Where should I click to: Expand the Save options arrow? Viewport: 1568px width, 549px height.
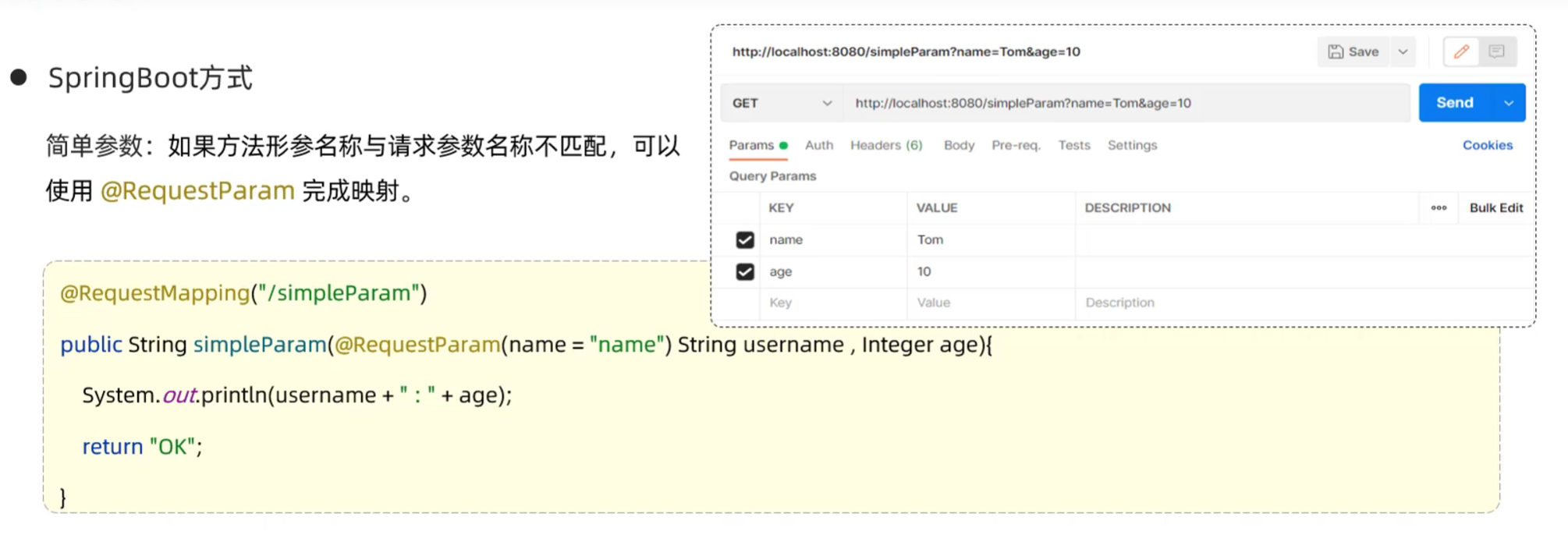coord(1403,51)
